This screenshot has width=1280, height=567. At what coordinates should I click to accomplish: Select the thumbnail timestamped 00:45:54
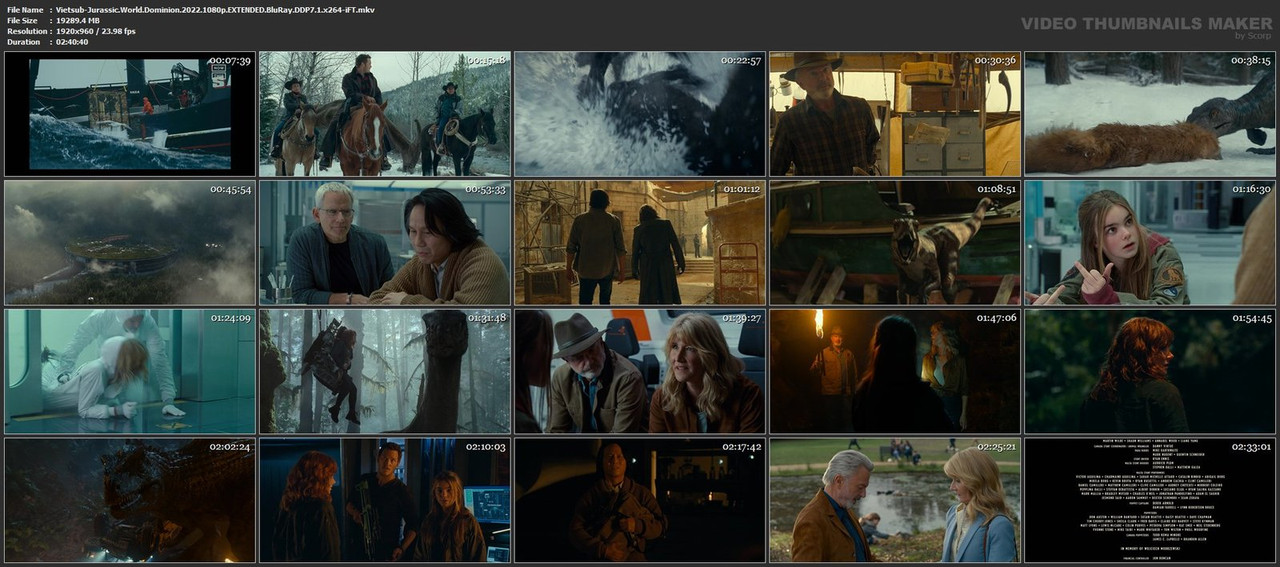[130, 243]
